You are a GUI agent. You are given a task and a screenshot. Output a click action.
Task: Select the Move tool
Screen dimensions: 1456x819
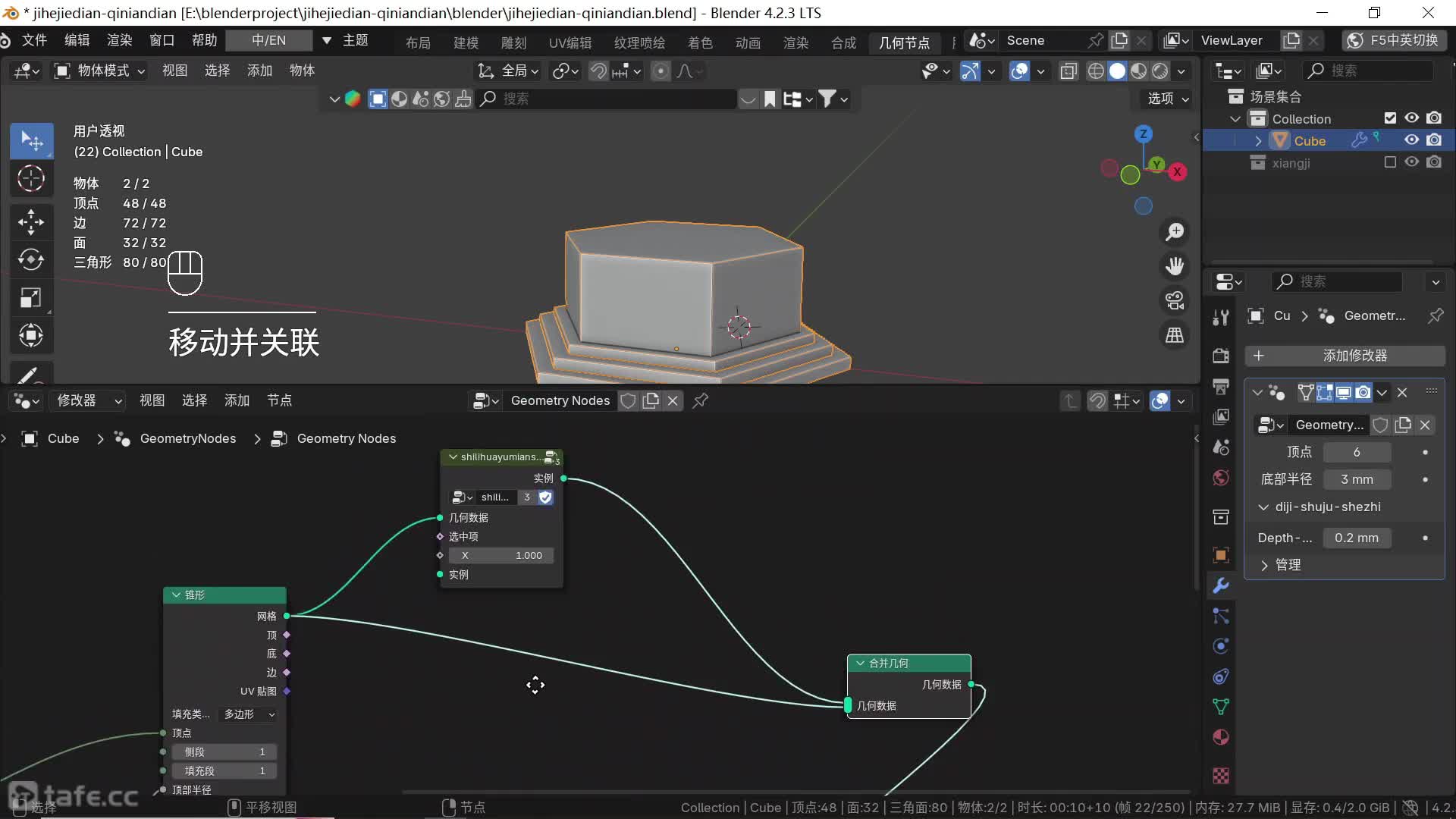pyautogui.click(x=31, y=221)
